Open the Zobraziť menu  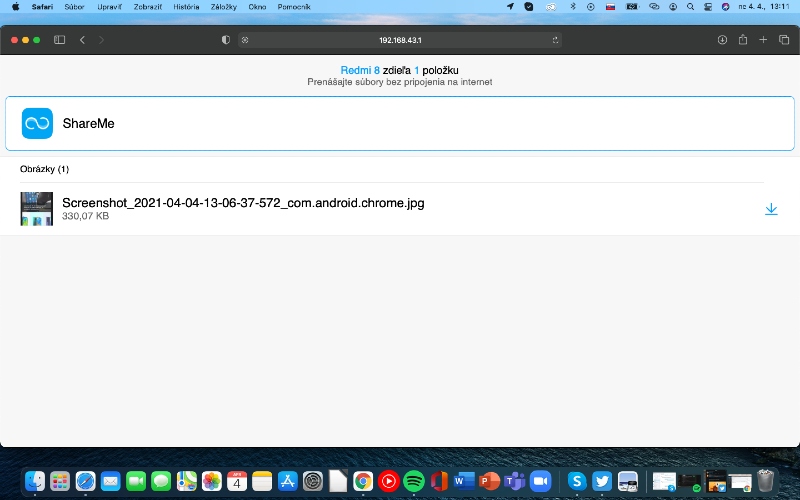click(148, 6)
